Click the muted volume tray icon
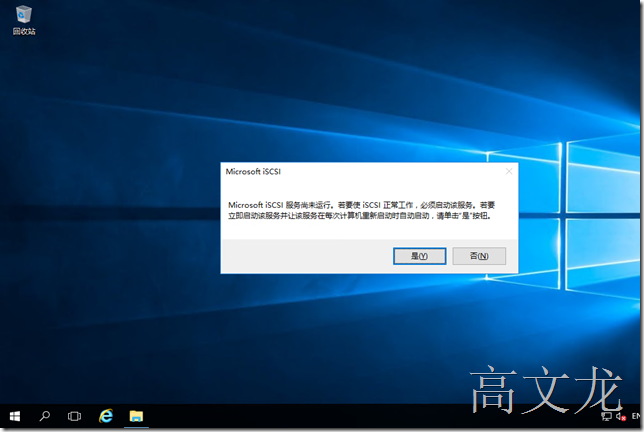This screenshot has width=644, height=432. [621, 416]
